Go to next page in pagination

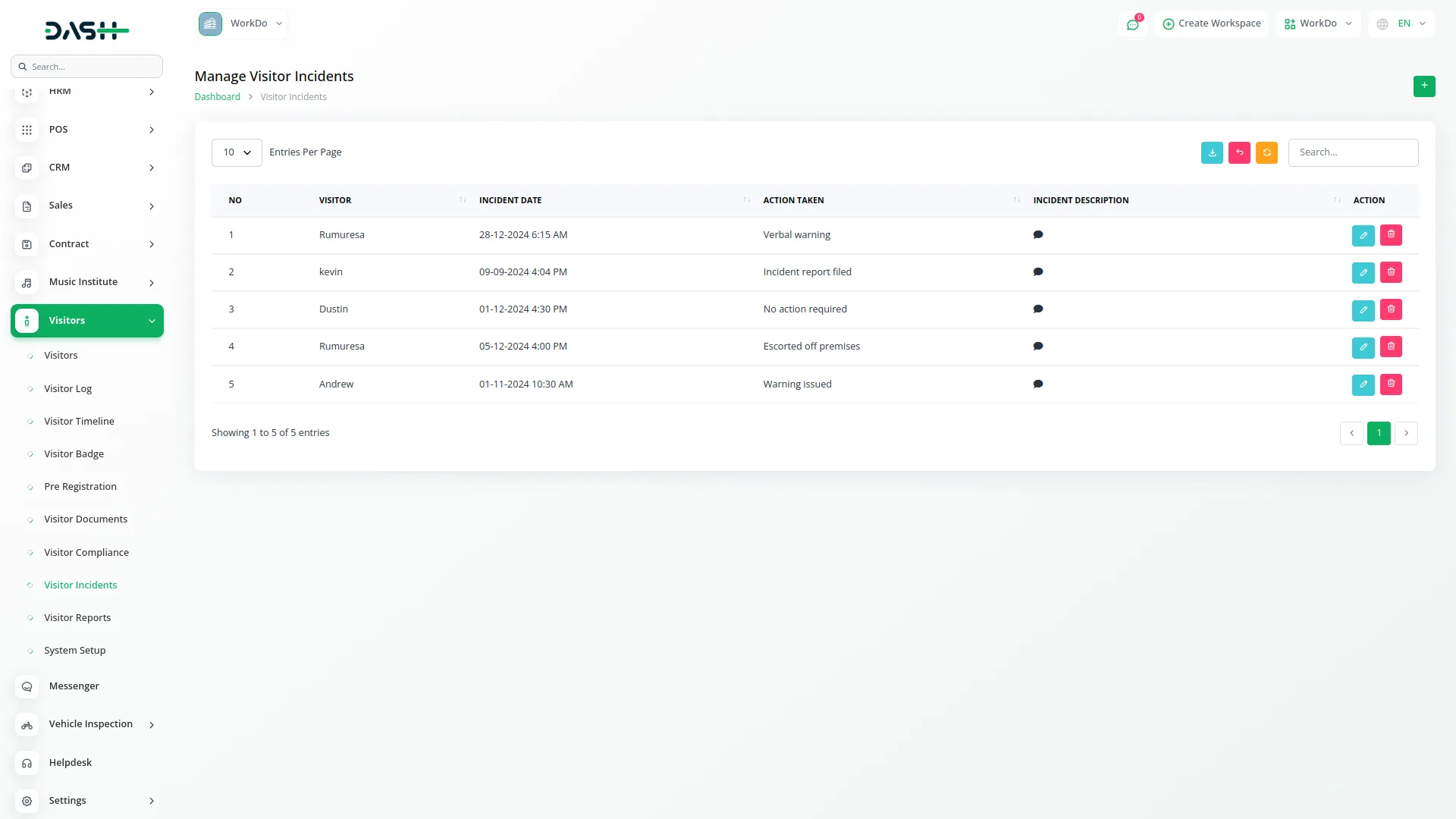coord(1405,433)
